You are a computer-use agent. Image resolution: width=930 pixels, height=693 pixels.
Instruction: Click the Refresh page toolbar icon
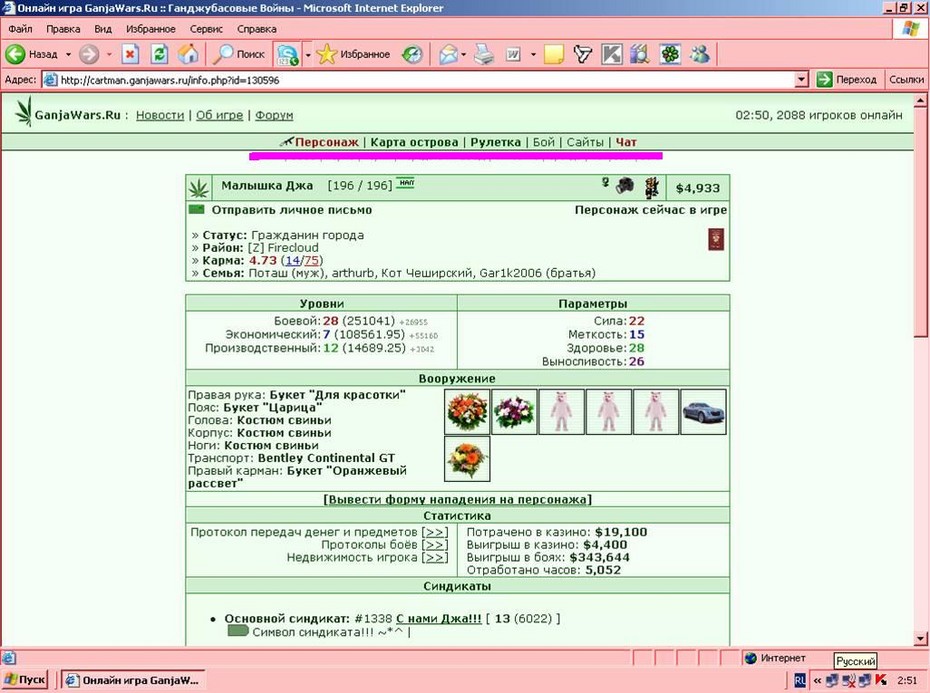click(159, 54)
